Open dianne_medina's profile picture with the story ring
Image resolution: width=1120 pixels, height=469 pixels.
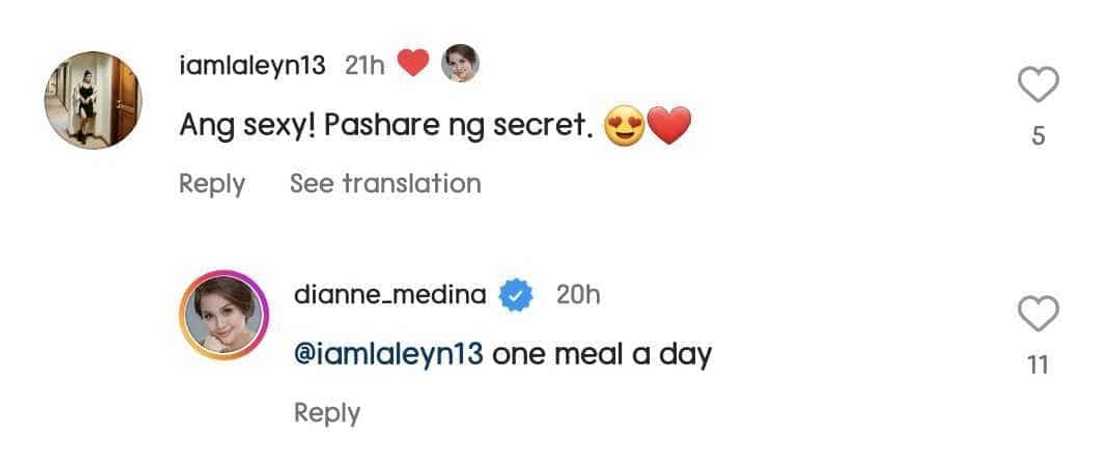coord(225,327)
